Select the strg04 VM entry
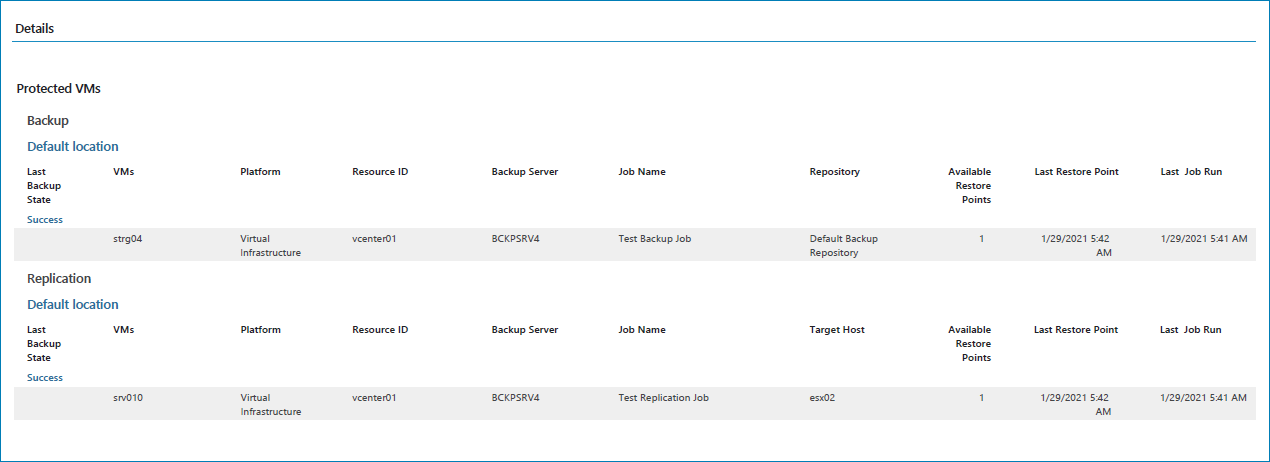Image resolution: width=1270 pixels, height=462 pixels. pyautogui.click(x=128, y=239)
